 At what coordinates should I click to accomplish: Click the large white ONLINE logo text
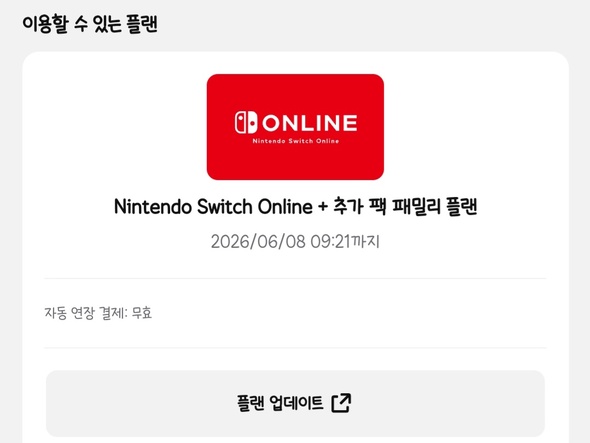310,123
